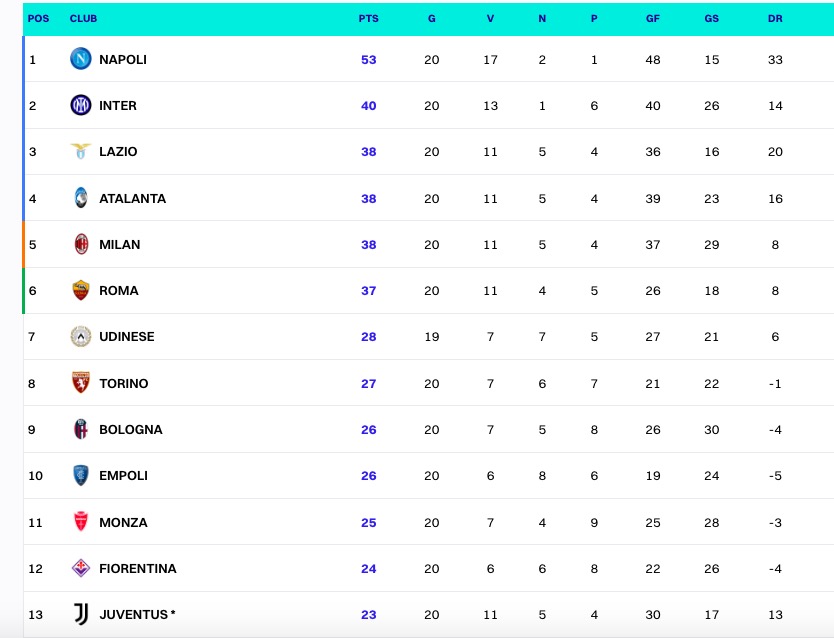834x638 pixels.
Task: Click the Fiorentina crest icon
Action: (x=80, y=568)
